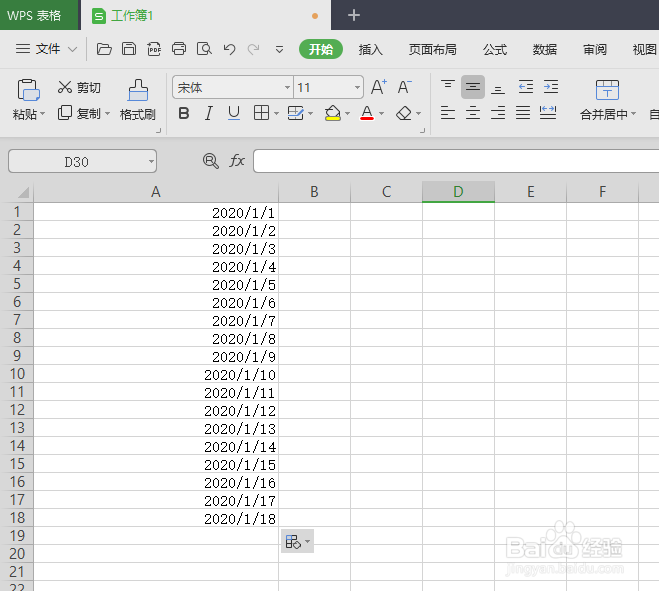Undo the last action
This screenshot has width=659, height=591.
229,49
